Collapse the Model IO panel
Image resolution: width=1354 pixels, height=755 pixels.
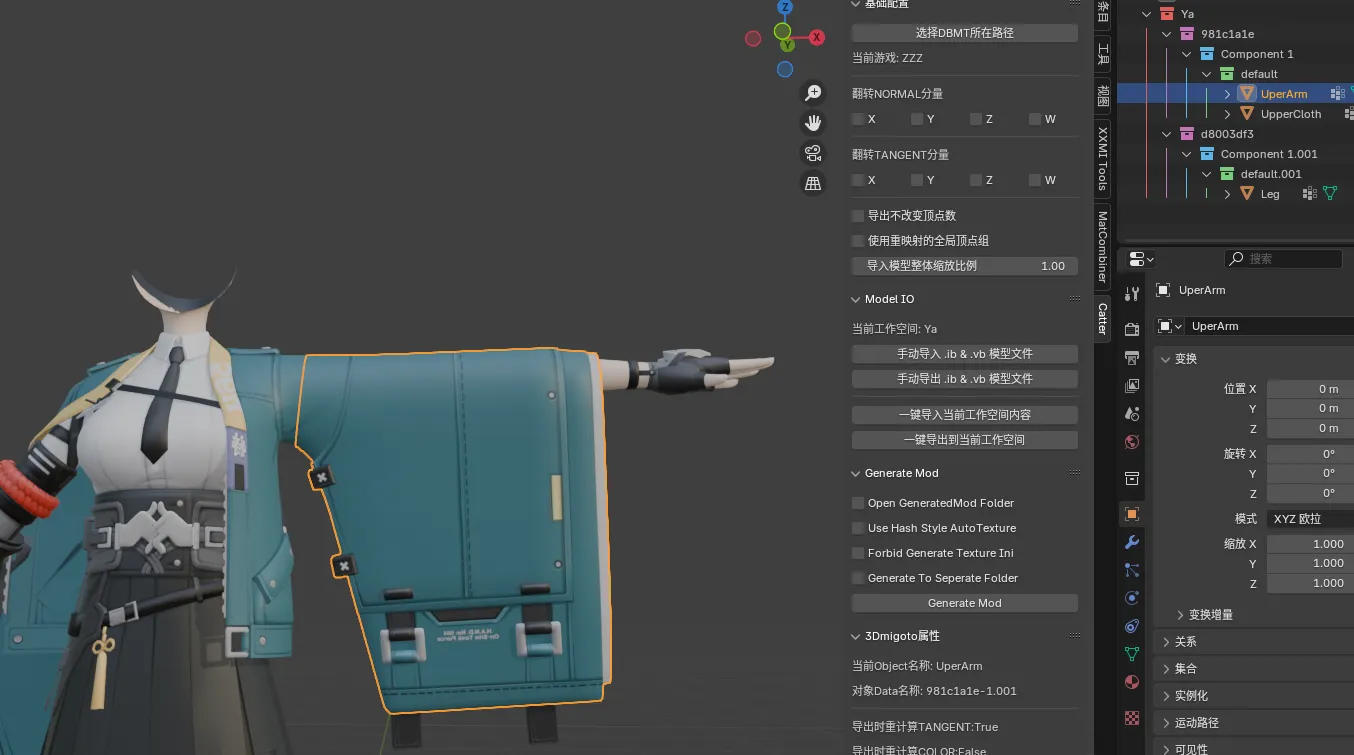(856, 299)
